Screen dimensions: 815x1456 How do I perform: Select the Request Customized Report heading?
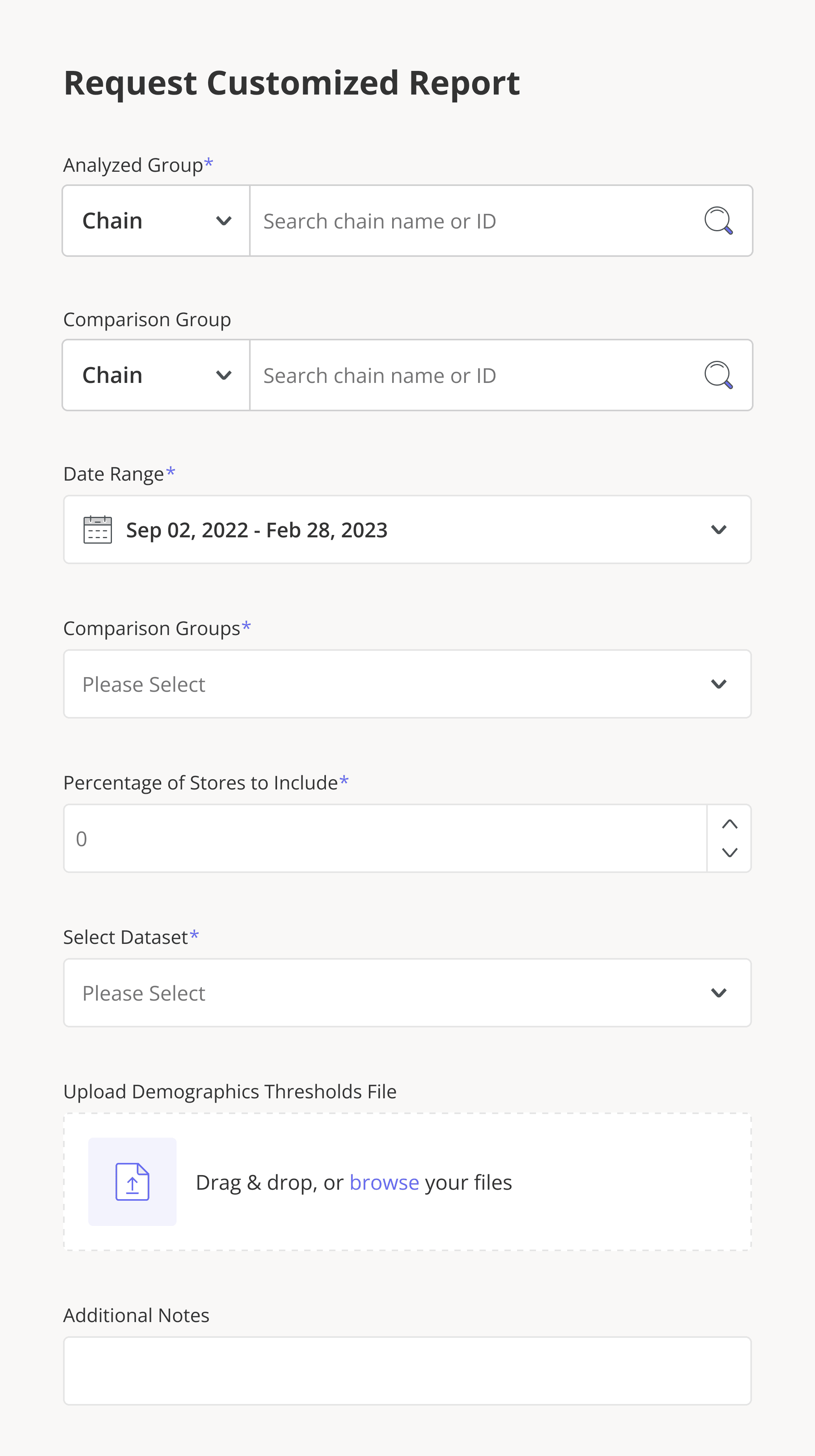pos(292,82)
